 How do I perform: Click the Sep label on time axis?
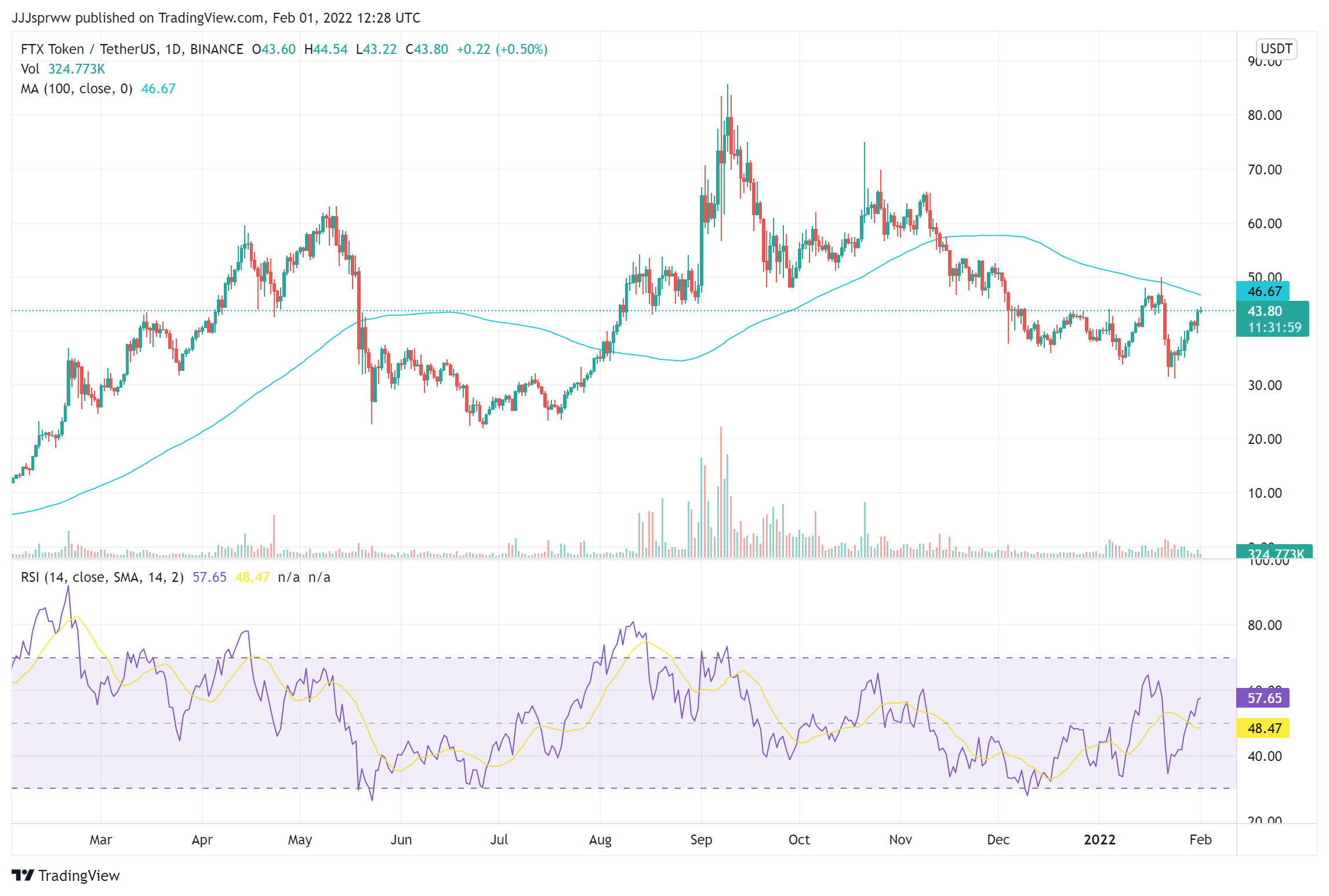click(701, 840)
